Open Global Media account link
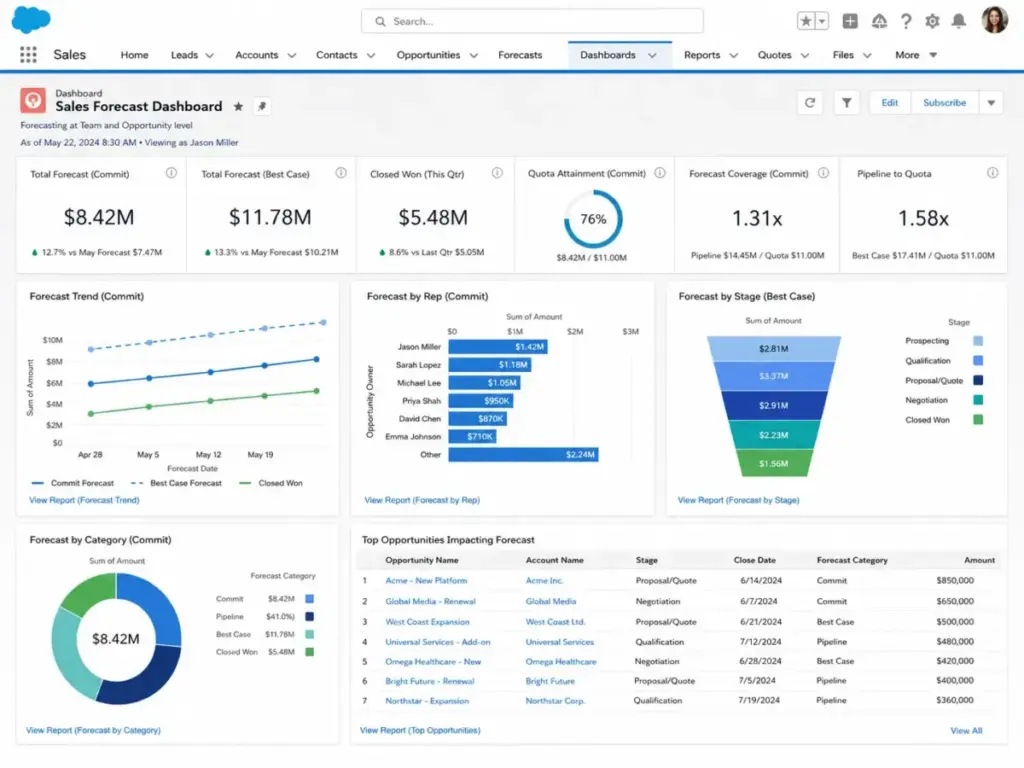This screenshot has width=1024, height=768. tap(551, 601)
